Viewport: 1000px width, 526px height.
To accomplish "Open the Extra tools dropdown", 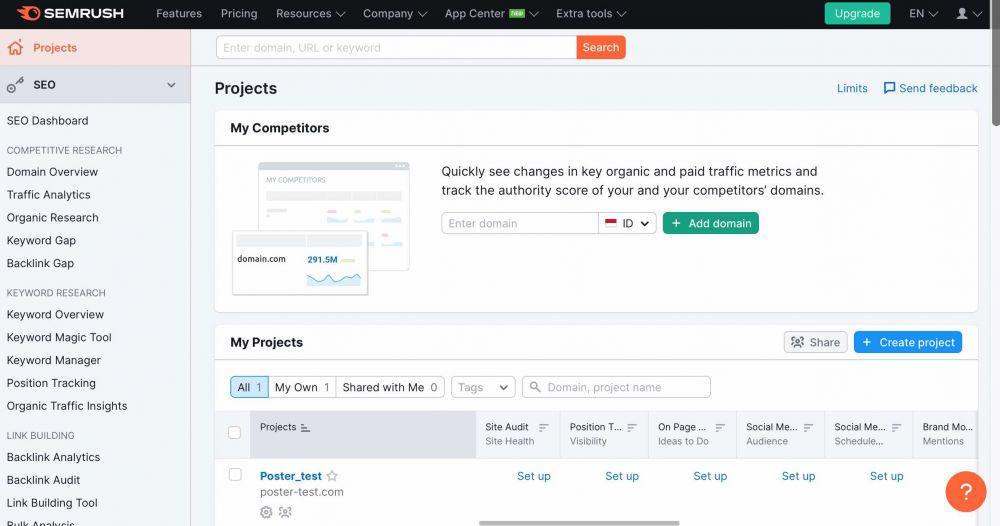I will pyautogui.click(x=591, y=13).
